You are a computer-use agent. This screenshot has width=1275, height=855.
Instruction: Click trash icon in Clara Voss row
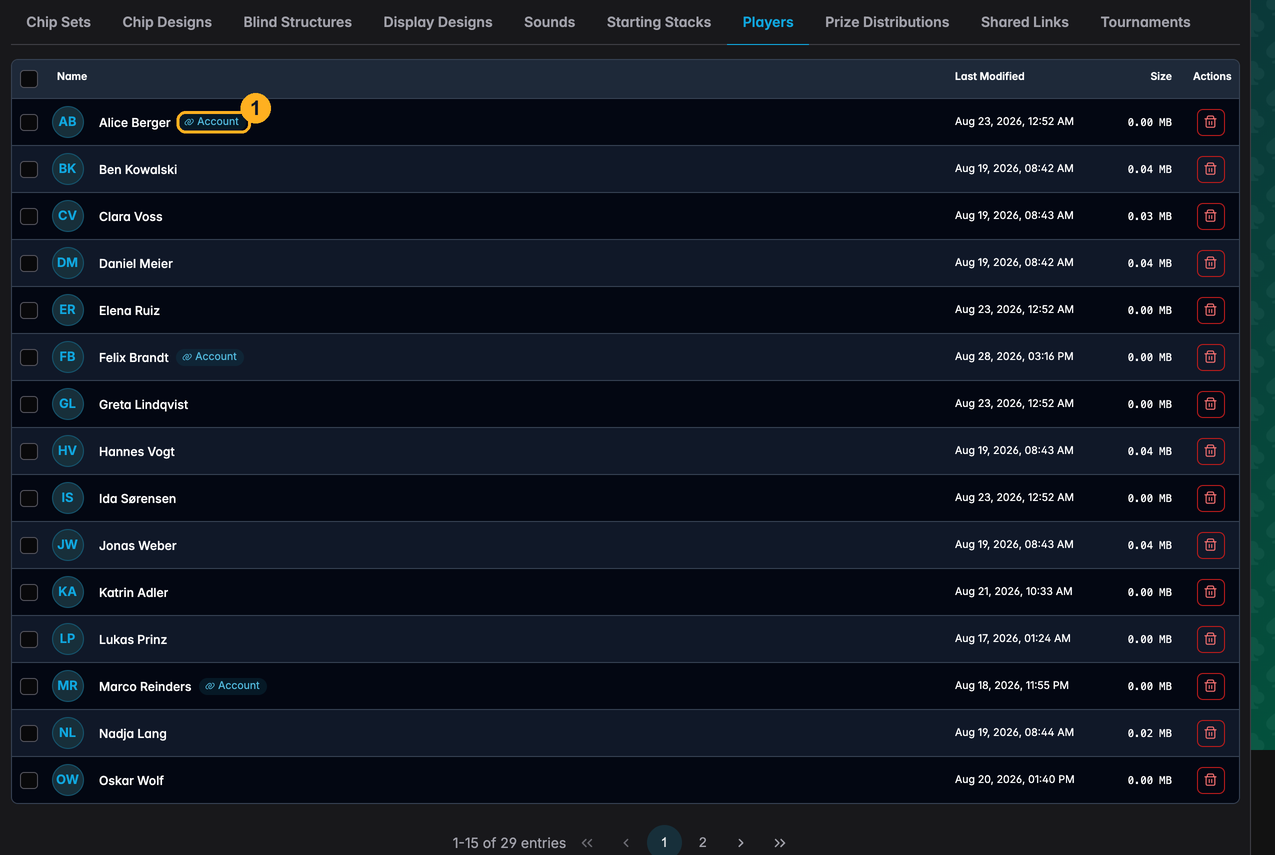tap(1210, 216)
